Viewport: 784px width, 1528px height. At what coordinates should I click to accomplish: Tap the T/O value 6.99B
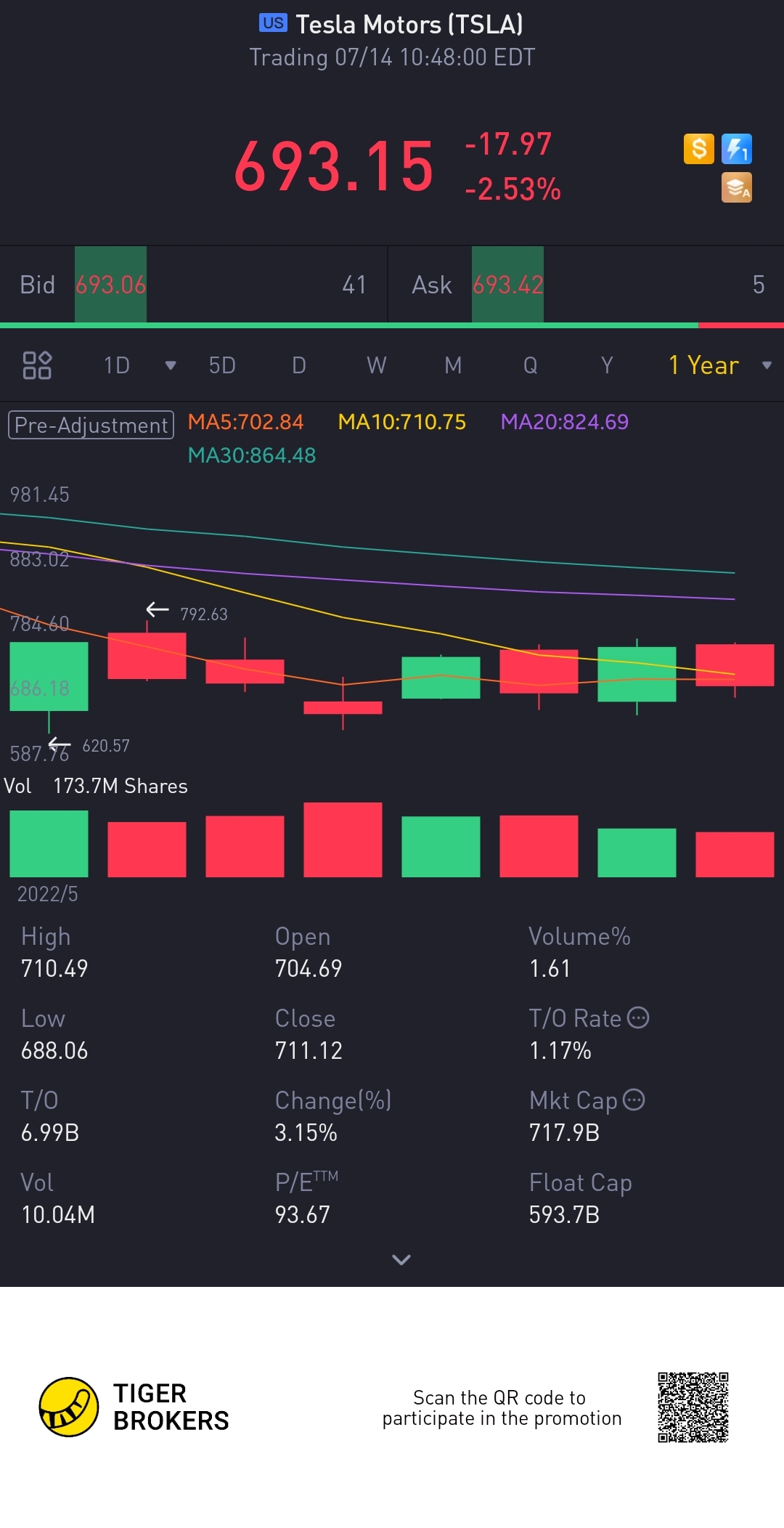(50, 1133)
